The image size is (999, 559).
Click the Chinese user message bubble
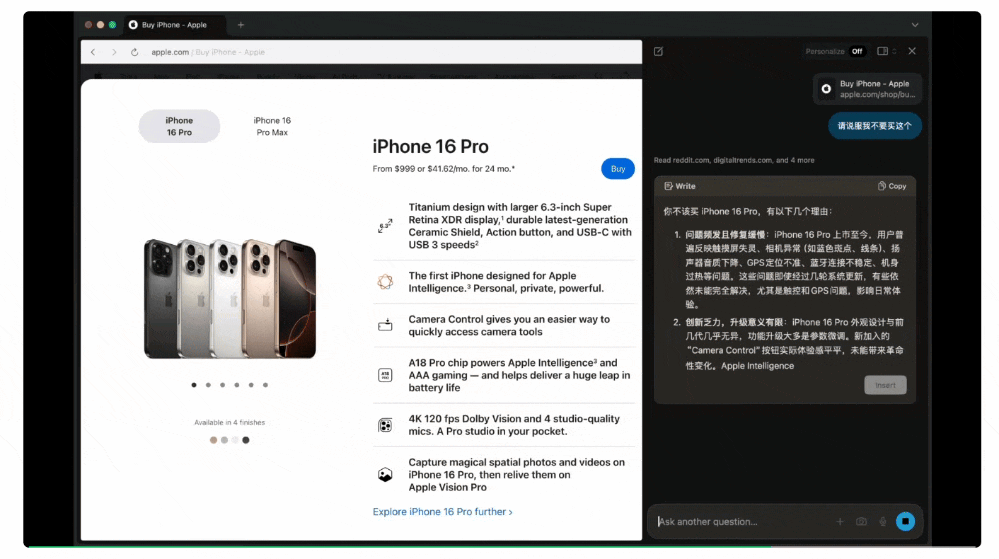874,126
